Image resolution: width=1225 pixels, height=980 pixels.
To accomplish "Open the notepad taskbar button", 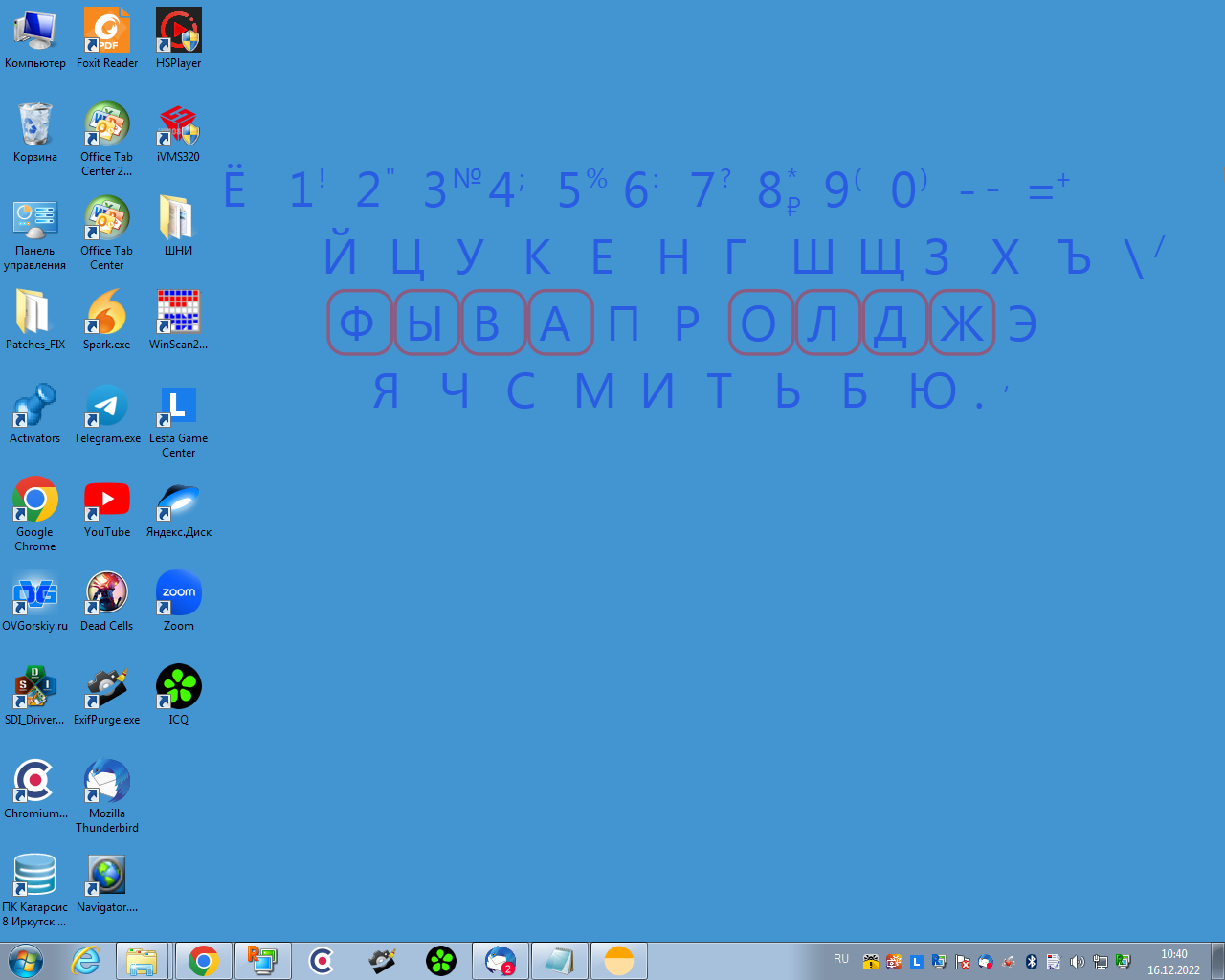I will [560, 961].
